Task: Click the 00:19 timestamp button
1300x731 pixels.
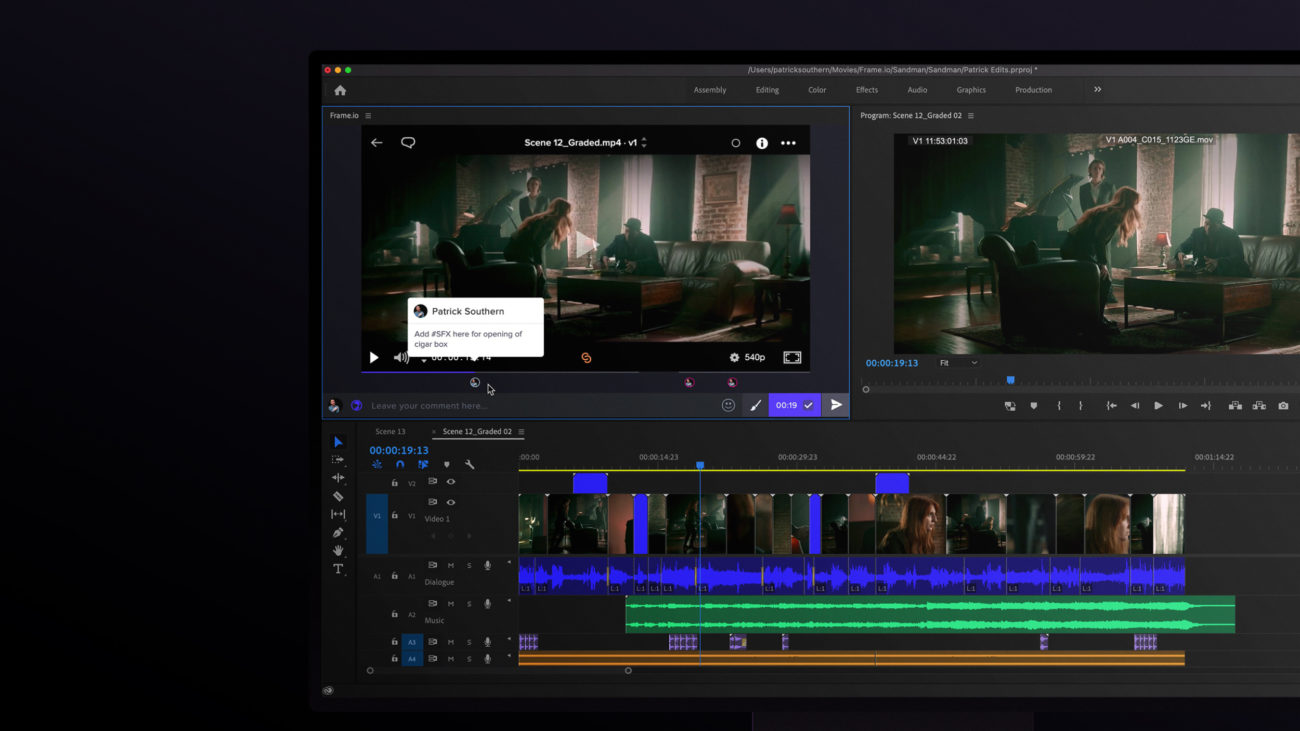Action: coord(786,405)
